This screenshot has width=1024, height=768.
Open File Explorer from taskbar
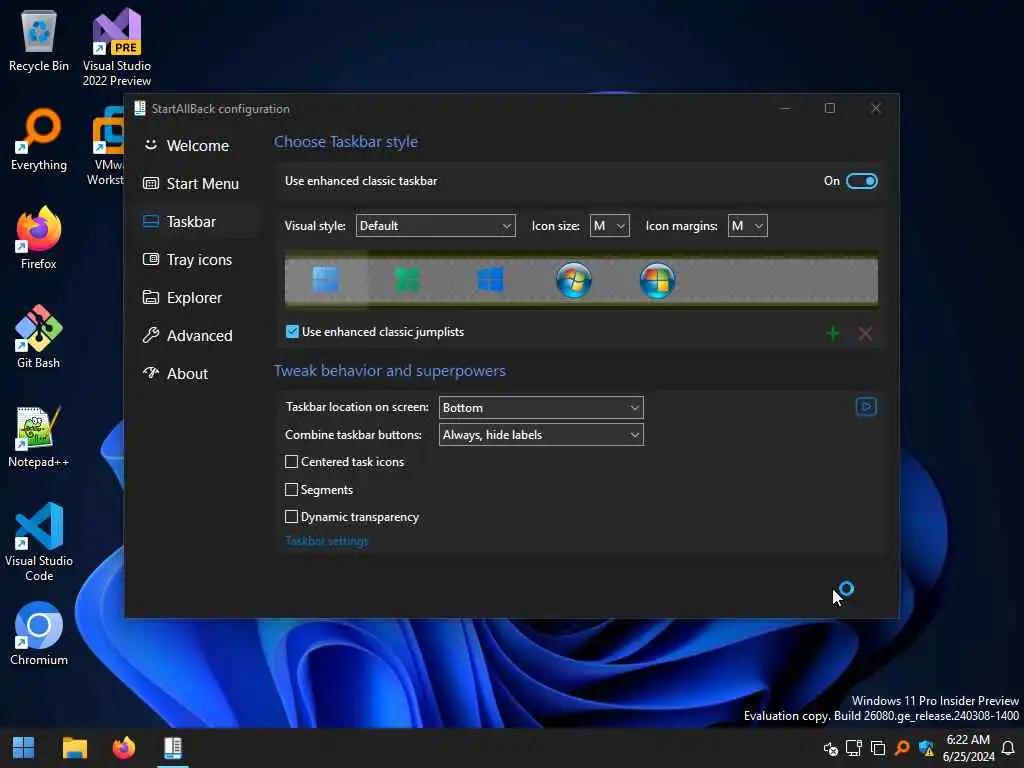[x=74, y=748]
